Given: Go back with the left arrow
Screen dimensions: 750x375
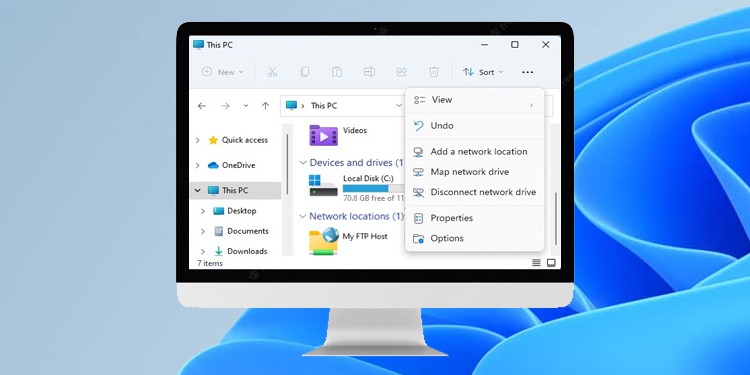Looking at the screenshot, I should 202,106.
